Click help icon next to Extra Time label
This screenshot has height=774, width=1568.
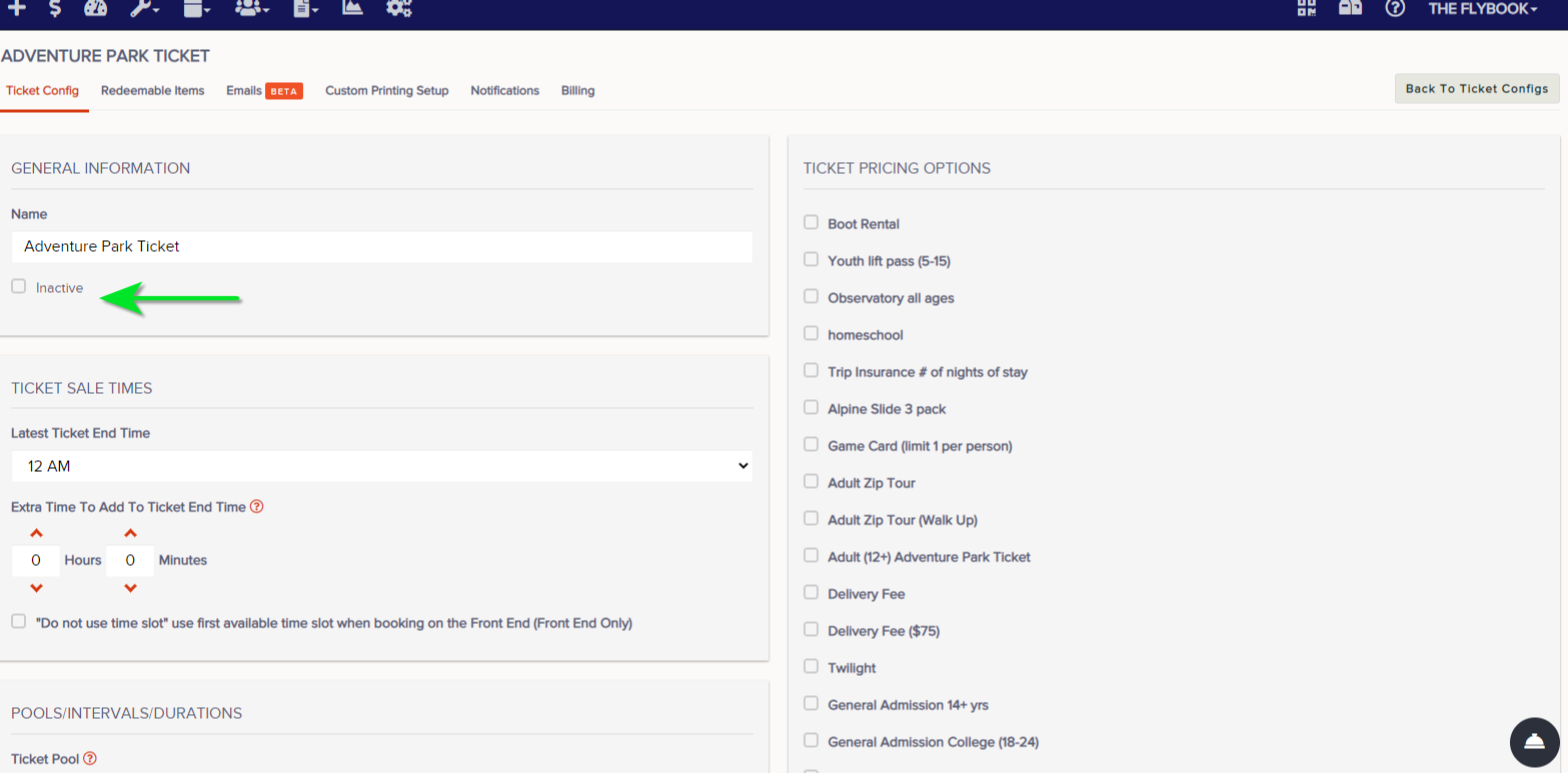click(x=256, y=507)
